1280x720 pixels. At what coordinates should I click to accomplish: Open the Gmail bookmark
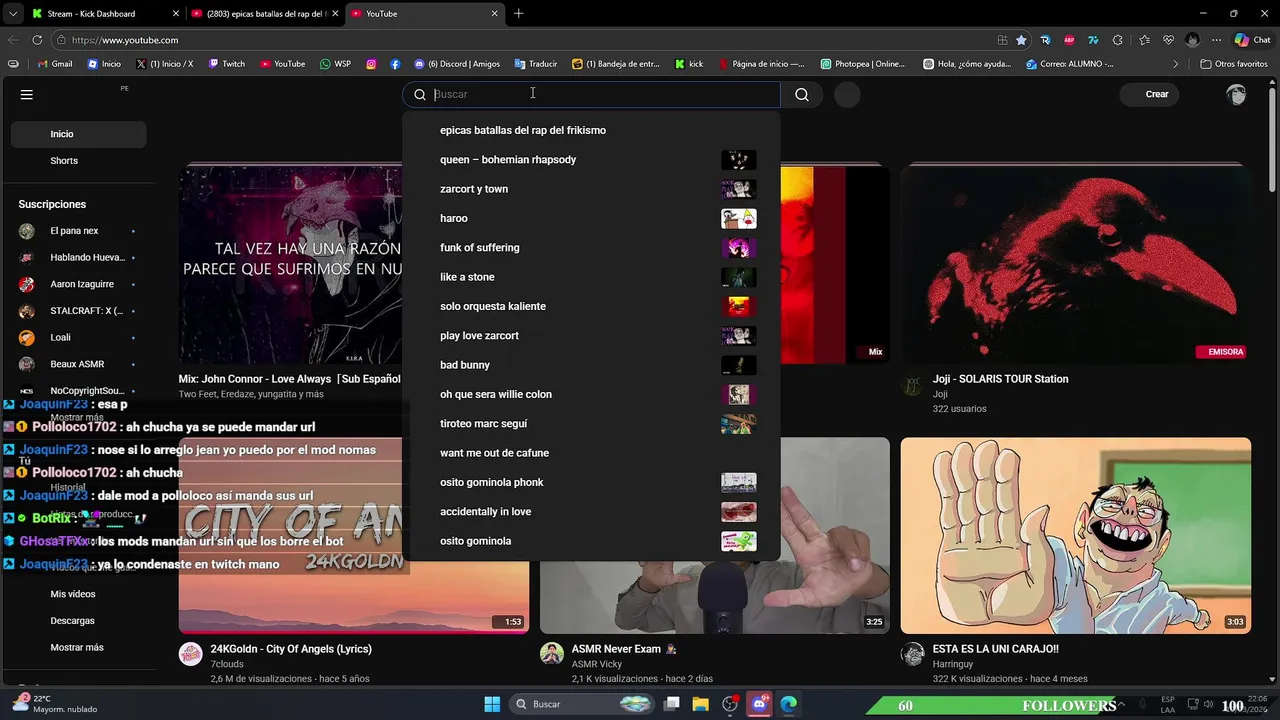coord(55,64)
